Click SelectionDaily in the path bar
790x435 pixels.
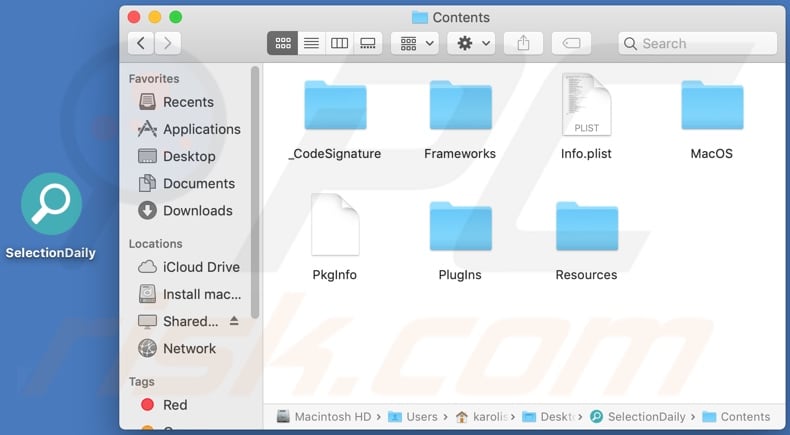pos(637,417)
